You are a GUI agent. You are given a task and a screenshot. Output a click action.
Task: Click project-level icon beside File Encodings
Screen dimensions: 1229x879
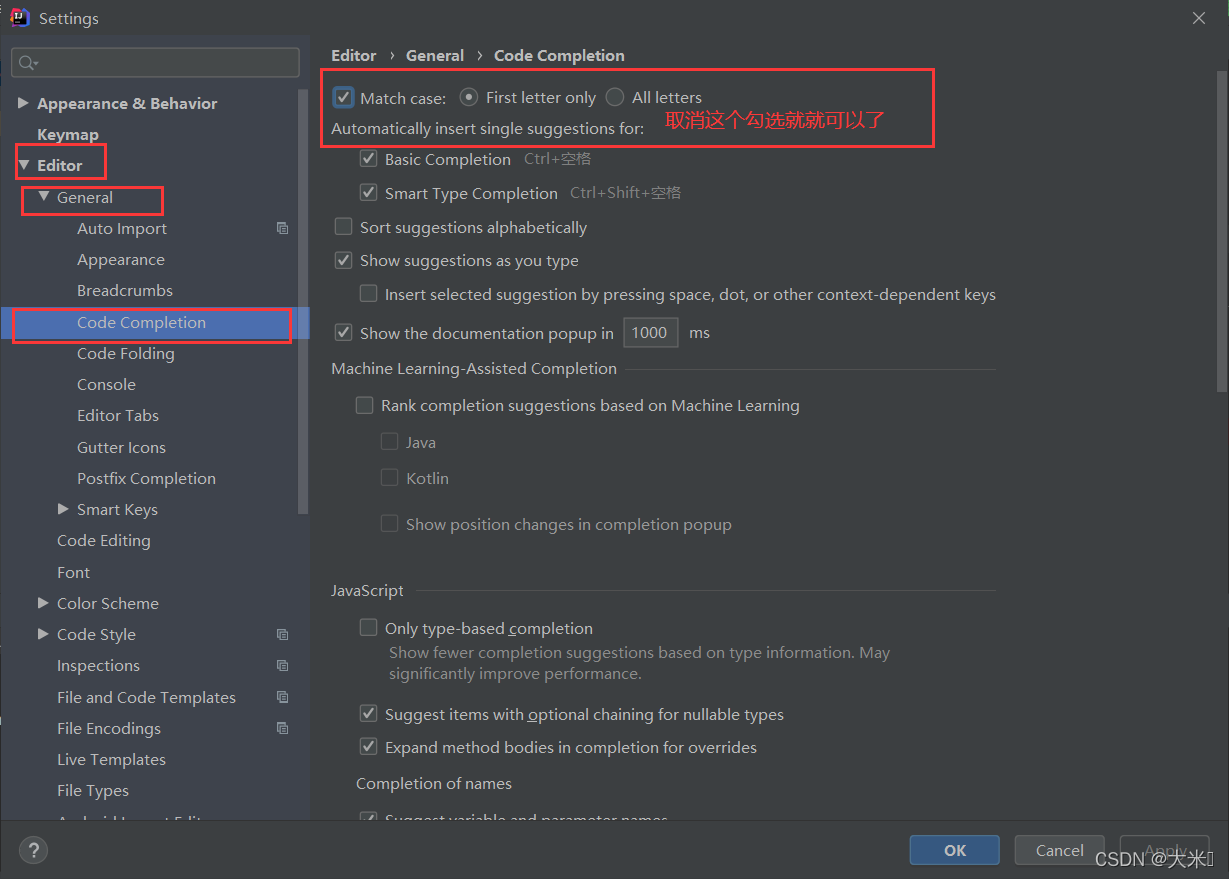coord(282,729)
